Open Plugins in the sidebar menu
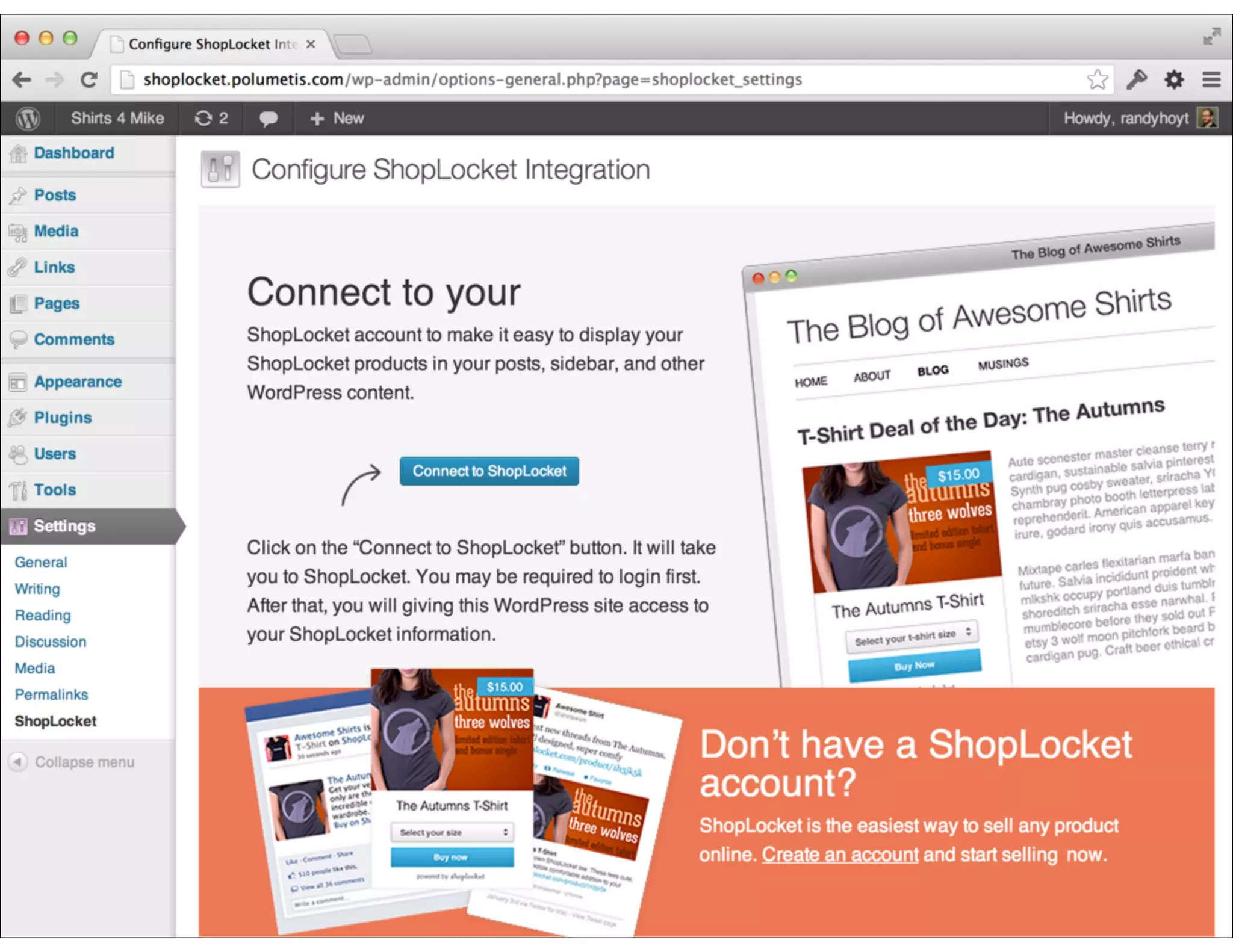The width and height of the screenshot is (1233, 952). [x=63, y=418]
